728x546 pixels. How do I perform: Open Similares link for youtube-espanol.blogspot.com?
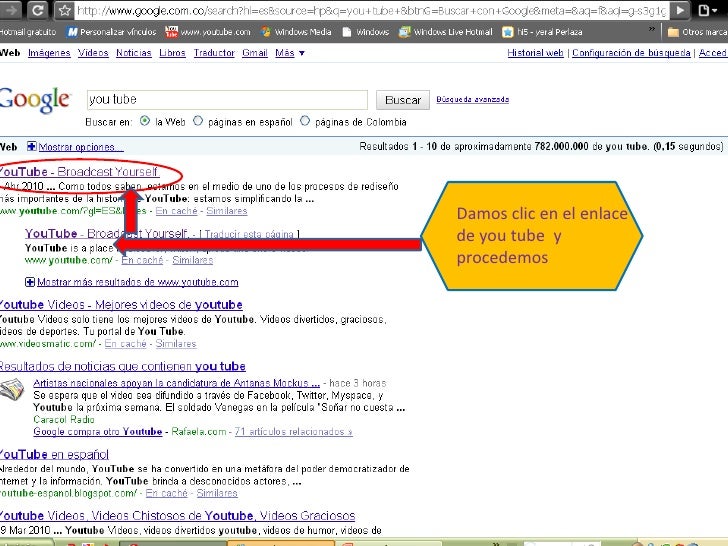(x=217, y=493)
